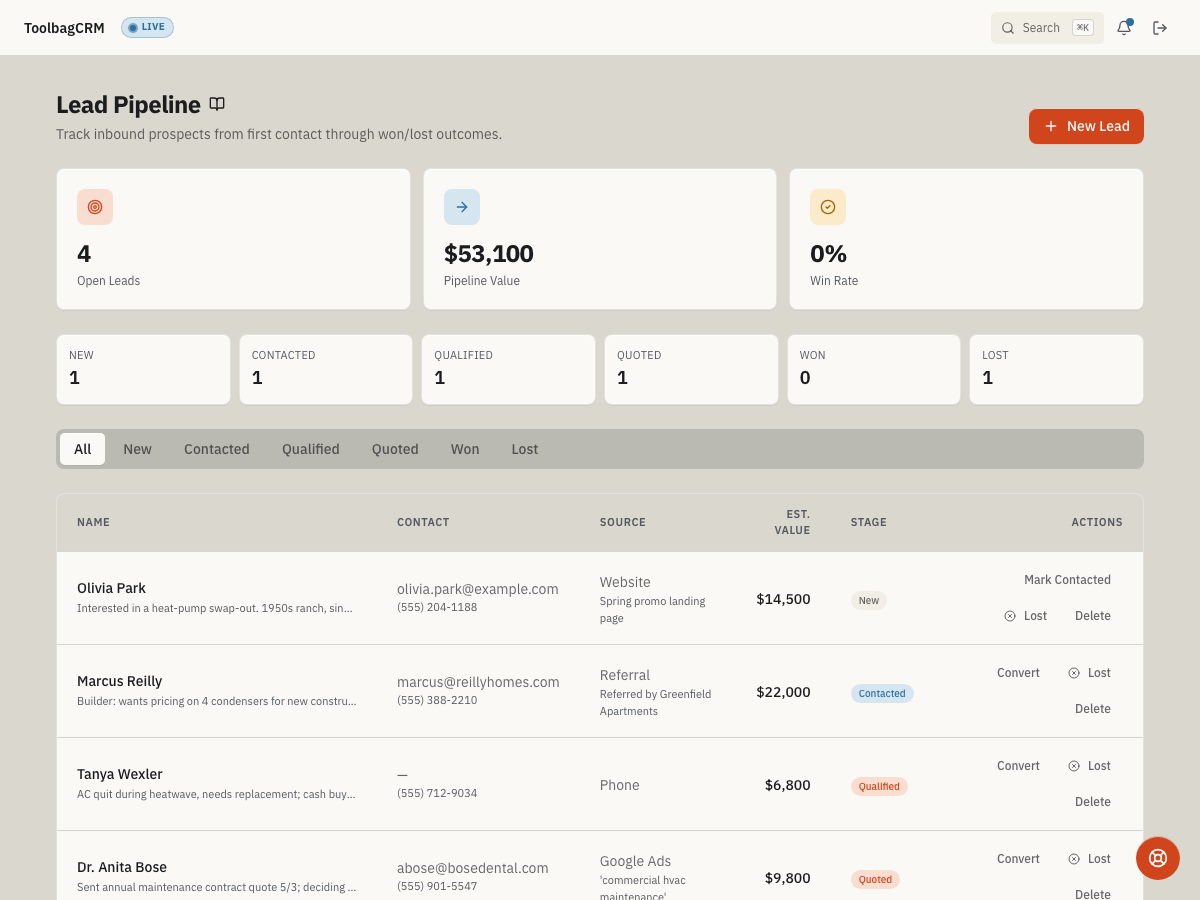The width and height of the screenshot is (1200, 900).
Task: Click abose@bosedental.com email
Action: click(x=473, y=868)
